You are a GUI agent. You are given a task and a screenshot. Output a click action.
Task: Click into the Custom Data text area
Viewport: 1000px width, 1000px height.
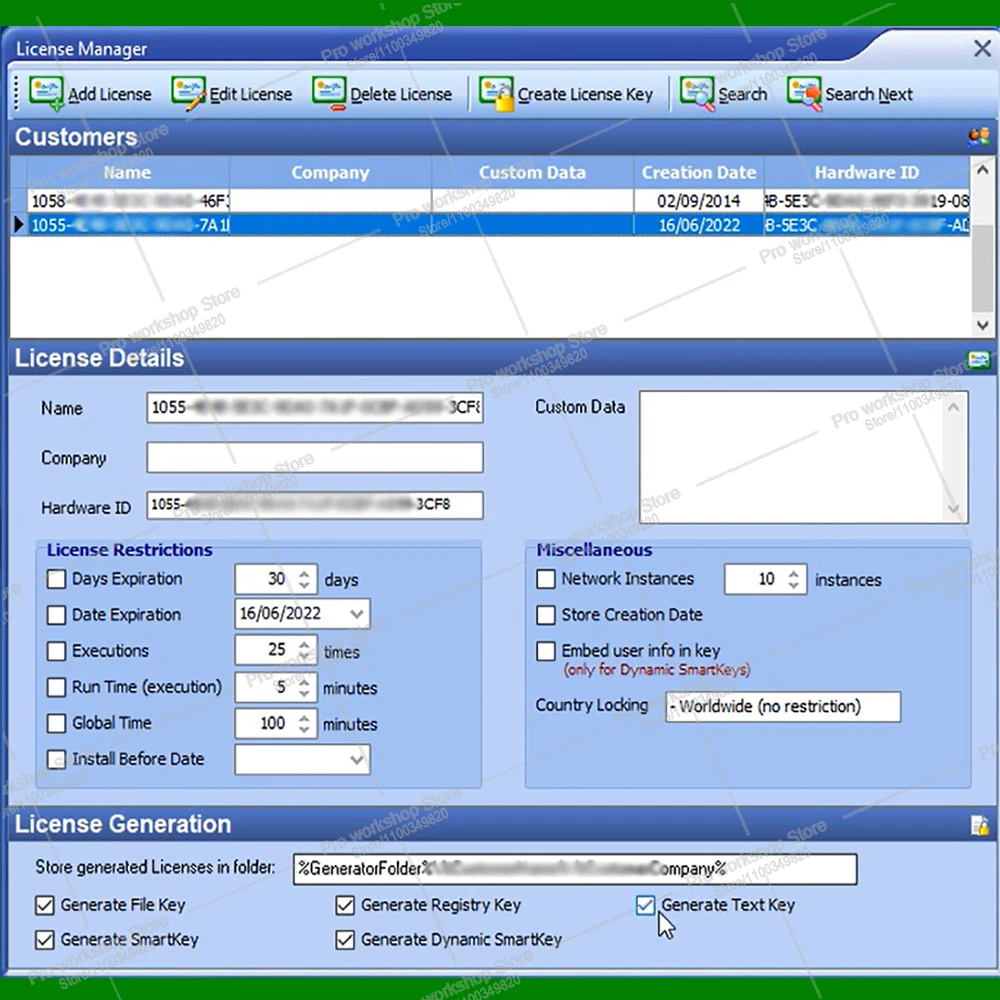pyautogui.click(x=803, y=457)
